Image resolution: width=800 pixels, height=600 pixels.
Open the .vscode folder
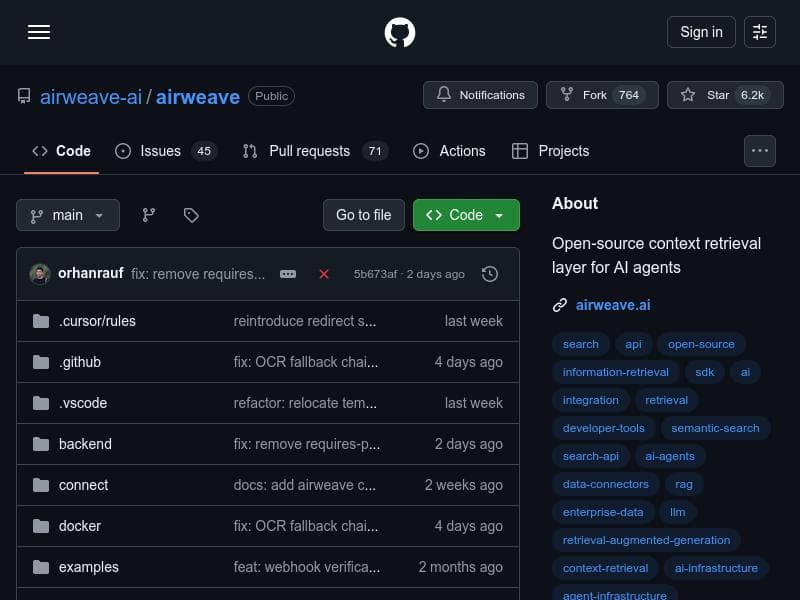83,403
